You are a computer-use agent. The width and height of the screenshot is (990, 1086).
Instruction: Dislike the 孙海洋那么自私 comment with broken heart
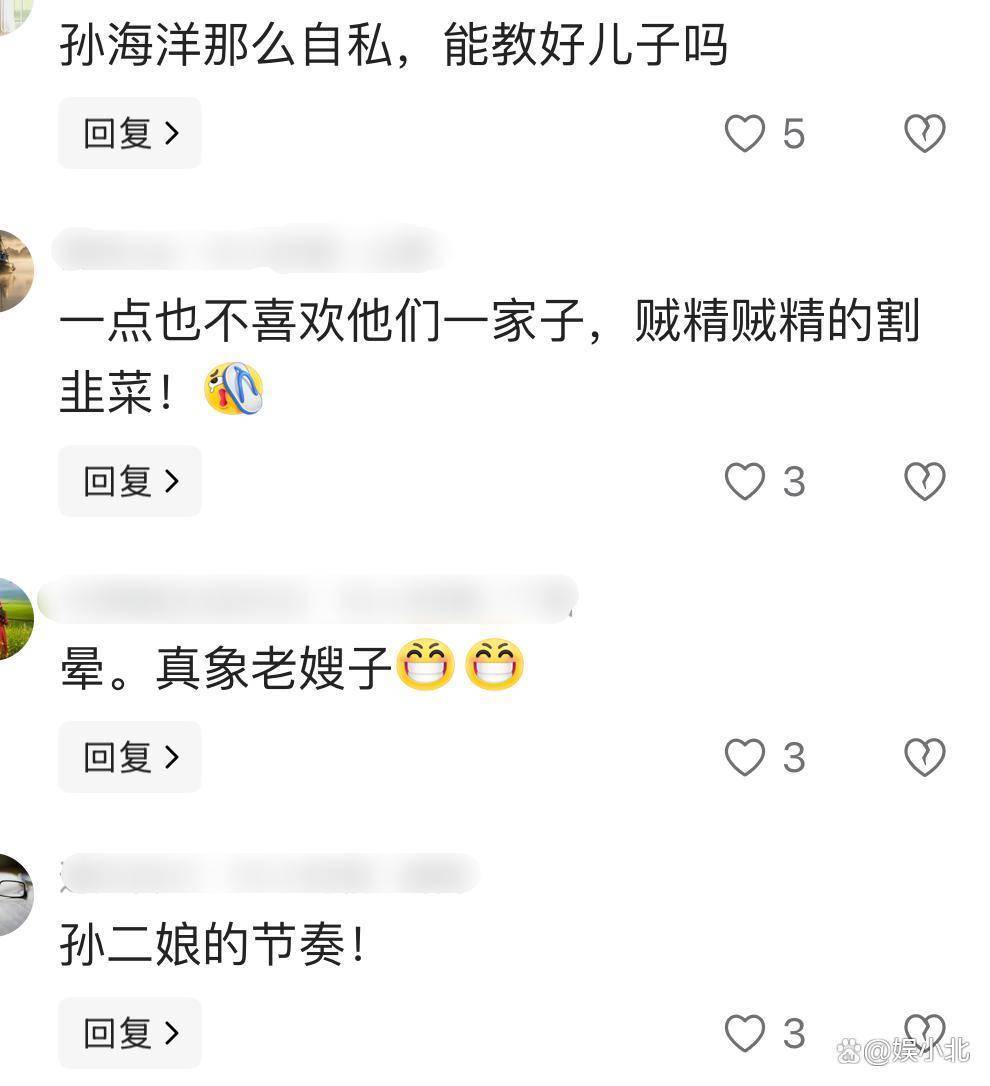coord(925,133)
